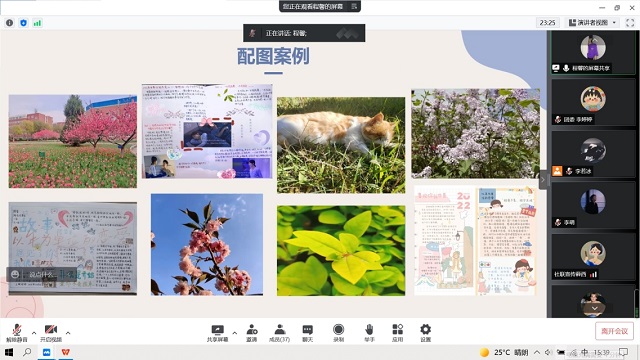
Task: Click the 2022 poster layout image
Action: coord(475,240)
